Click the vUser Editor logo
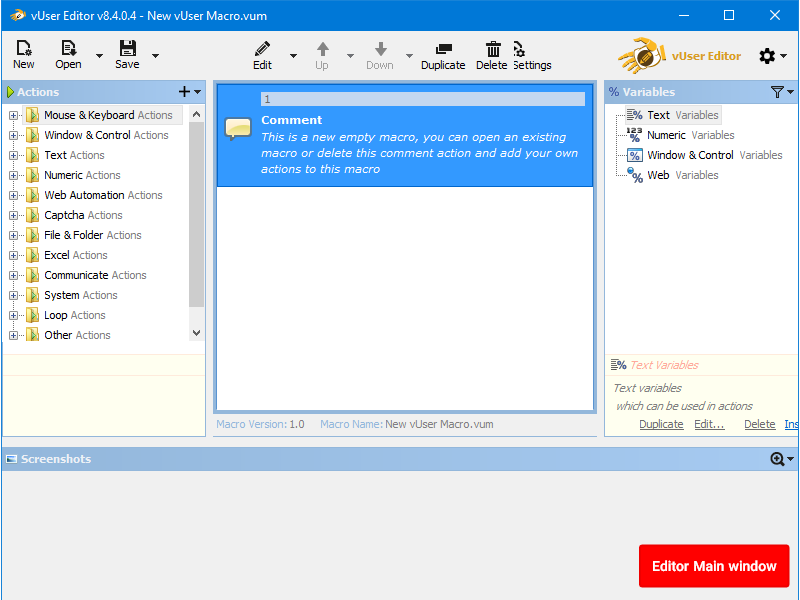This screenshot has height=600, width=800. (x=642, y=55)
